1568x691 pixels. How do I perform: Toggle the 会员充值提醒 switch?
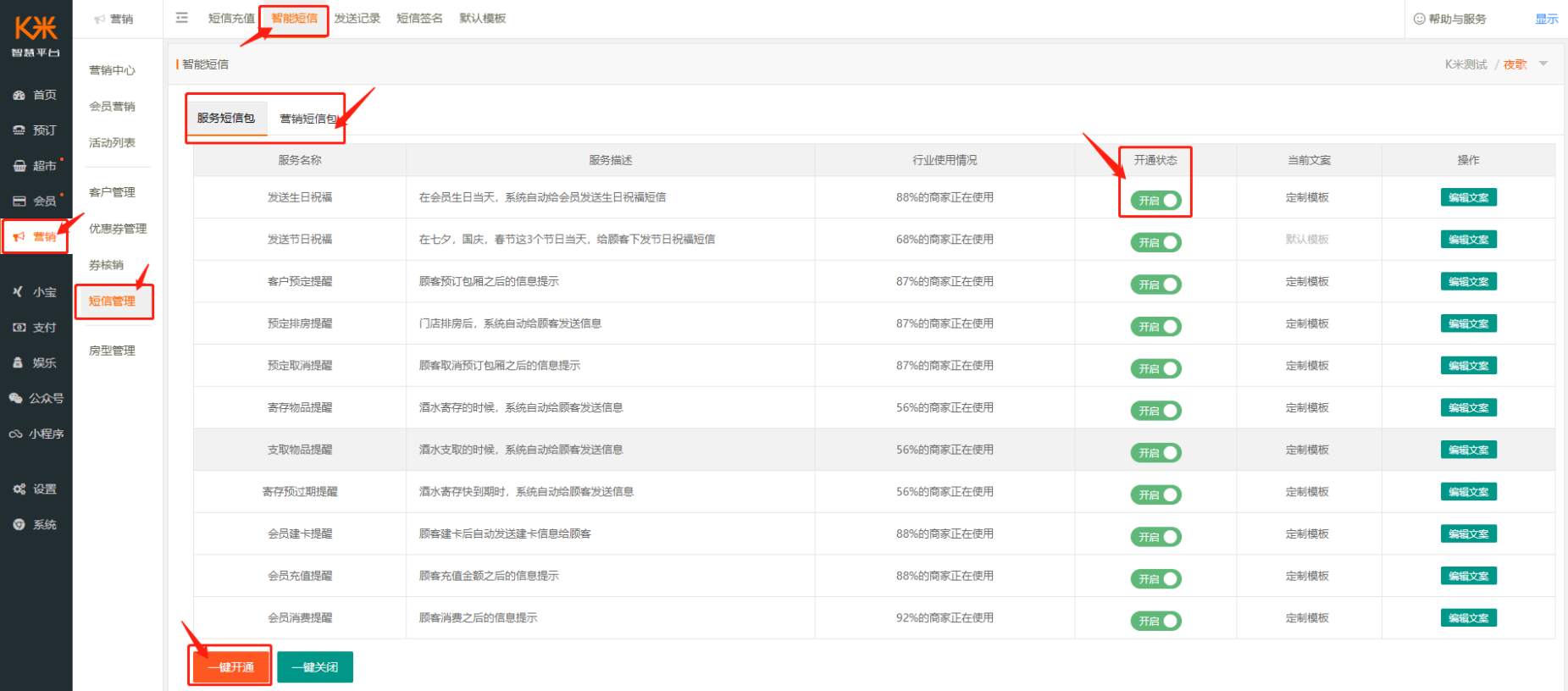[x=1155, y=579]
